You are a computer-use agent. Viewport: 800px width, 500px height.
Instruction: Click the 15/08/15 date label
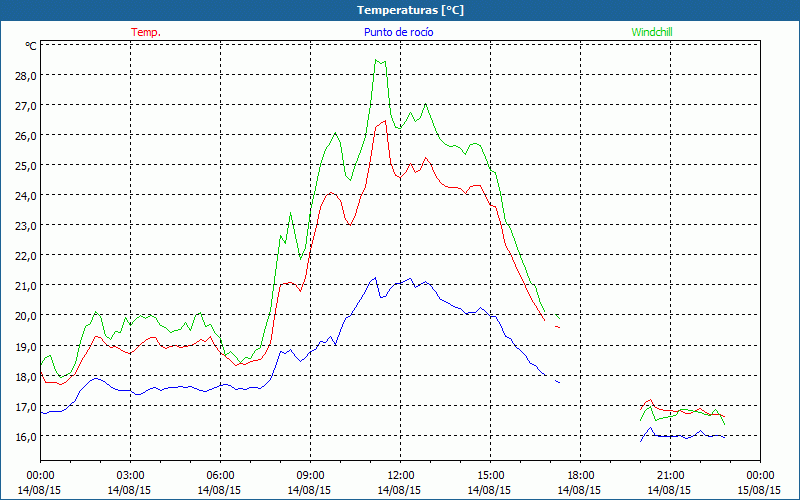(x=760, y=490)
